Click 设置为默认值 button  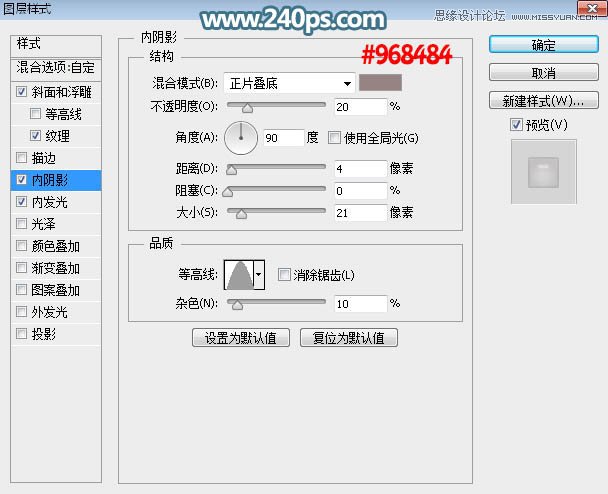(241, 338)
